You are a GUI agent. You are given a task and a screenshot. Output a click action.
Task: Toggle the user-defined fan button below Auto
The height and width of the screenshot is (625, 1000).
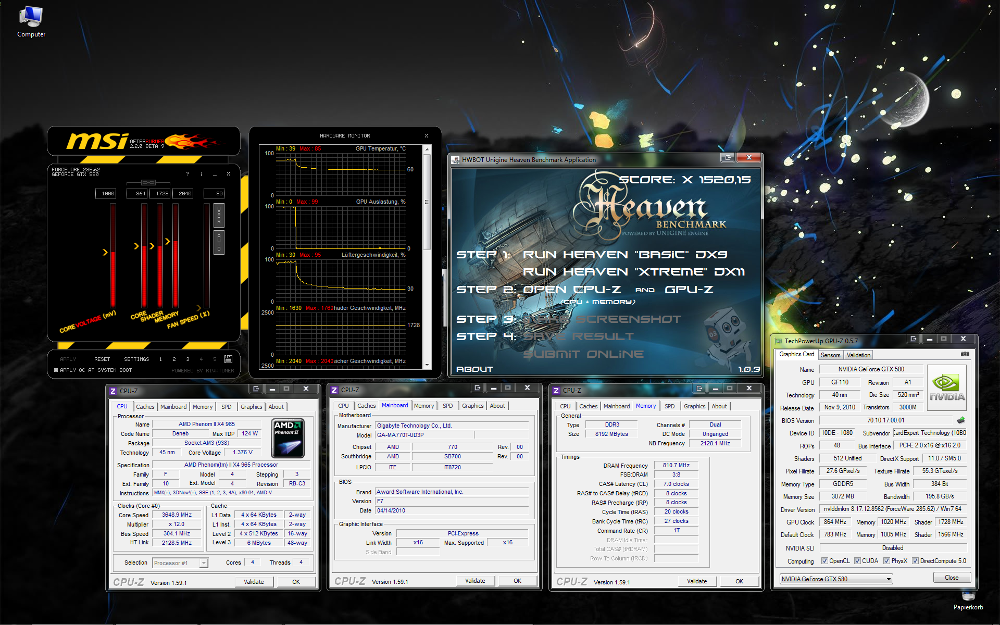(x=219, y=242)
